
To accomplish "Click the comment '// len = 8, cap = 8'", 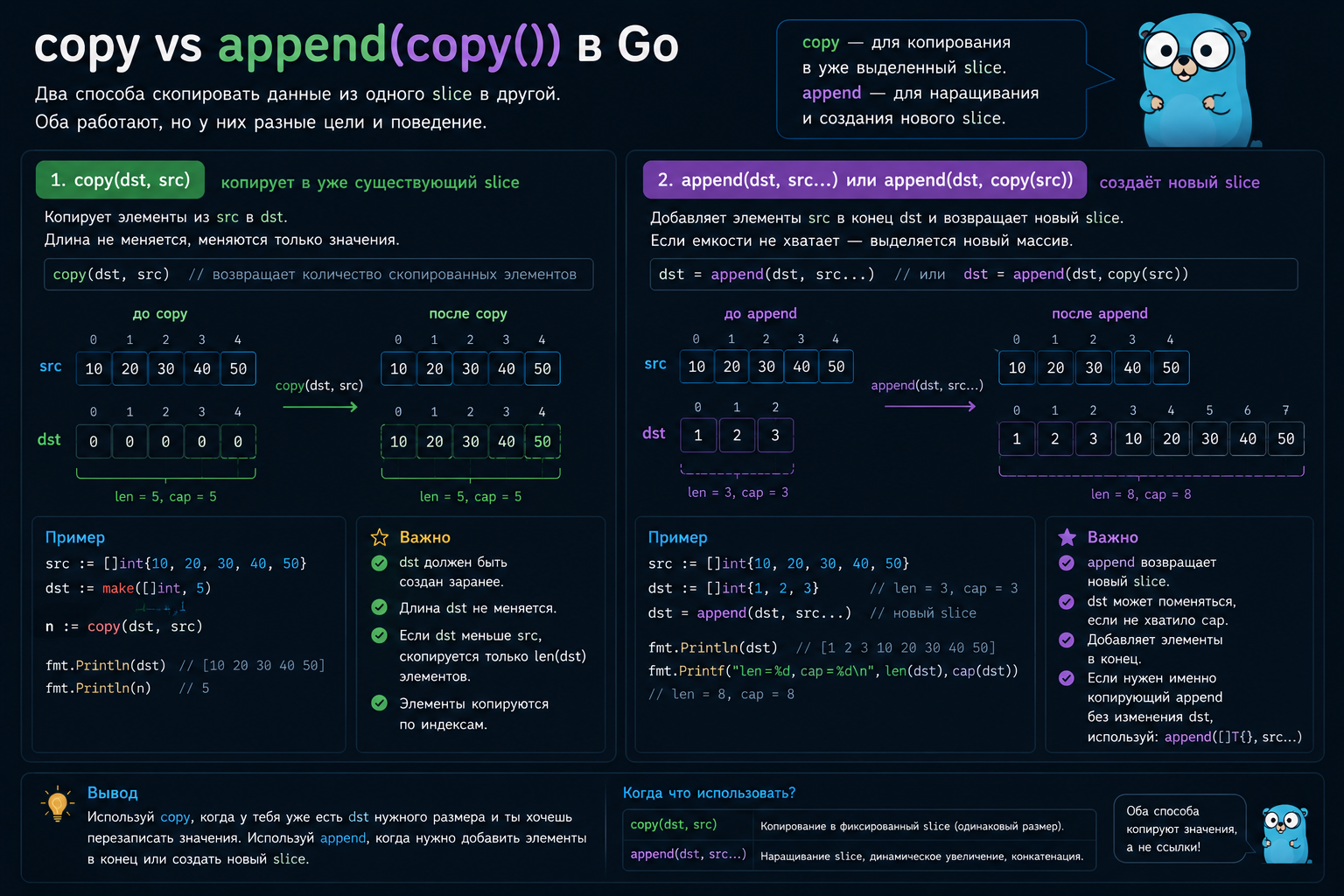I will [721, 694].
